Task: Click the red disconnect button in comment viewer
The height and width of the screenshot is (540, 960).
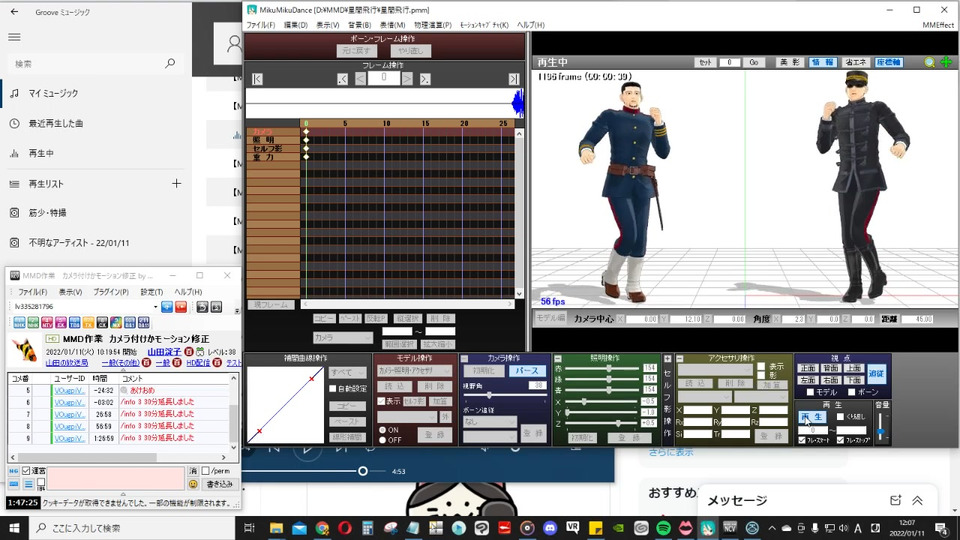Action: pos(181,307)
